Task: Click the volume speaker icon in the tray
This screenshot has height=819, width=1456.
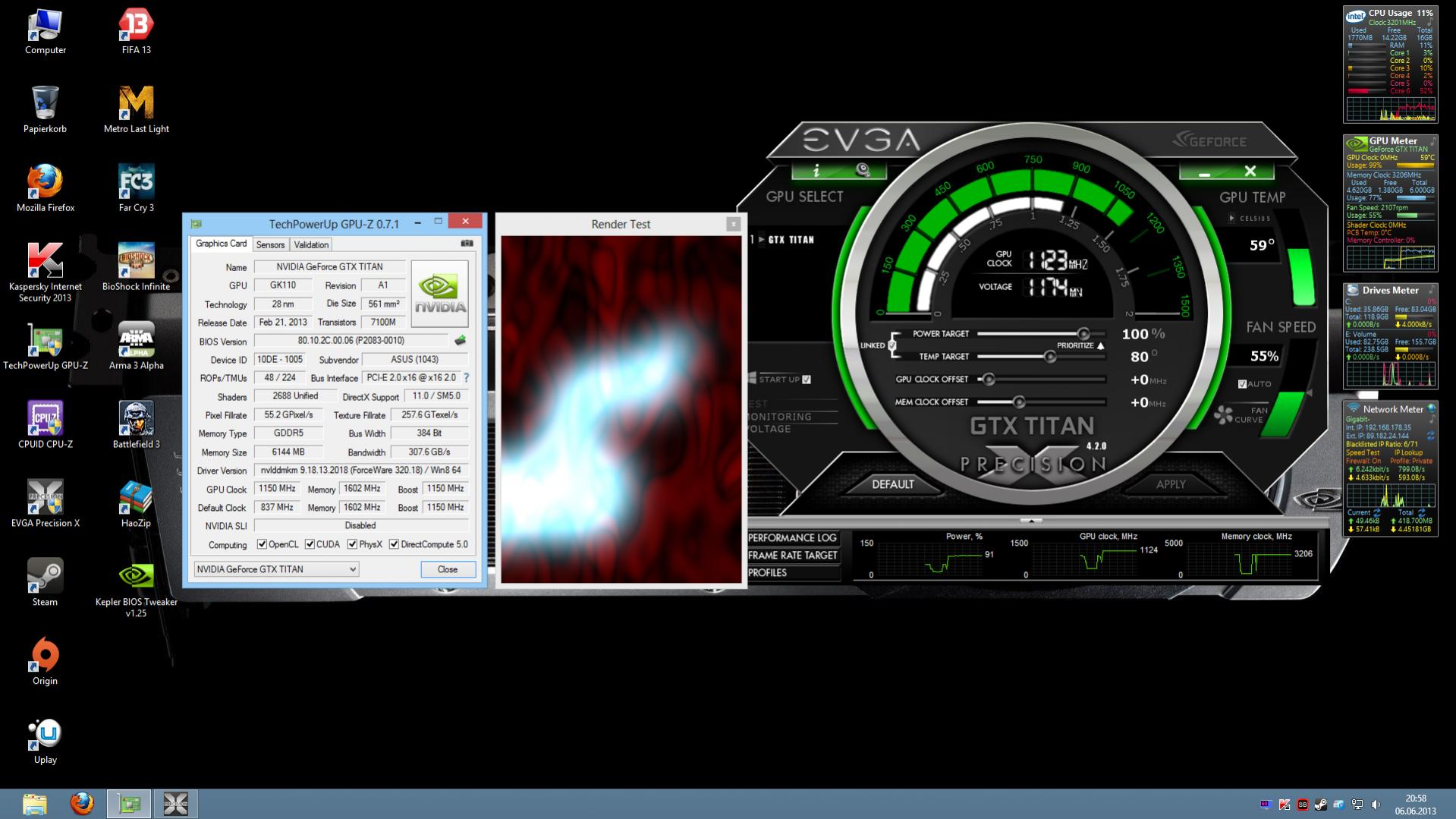Action: (1376, 805)
